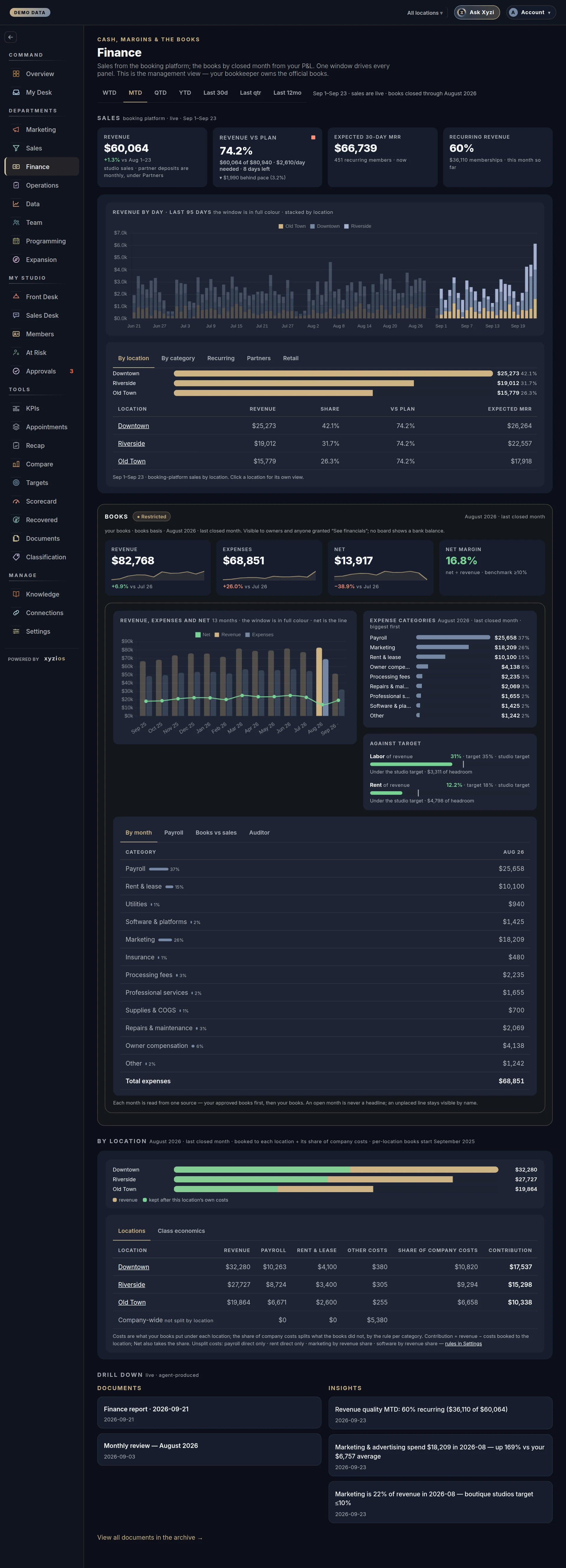Click the Finance banknote icon

[x=17, y=167]
